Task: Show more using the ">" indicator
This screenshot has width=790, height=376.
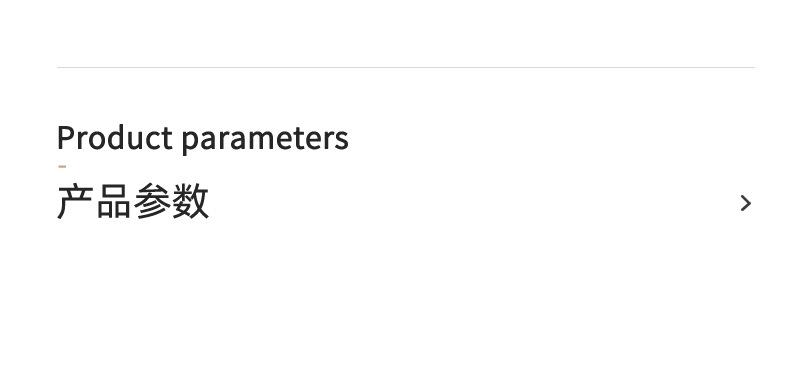Action: click(746, 203)
